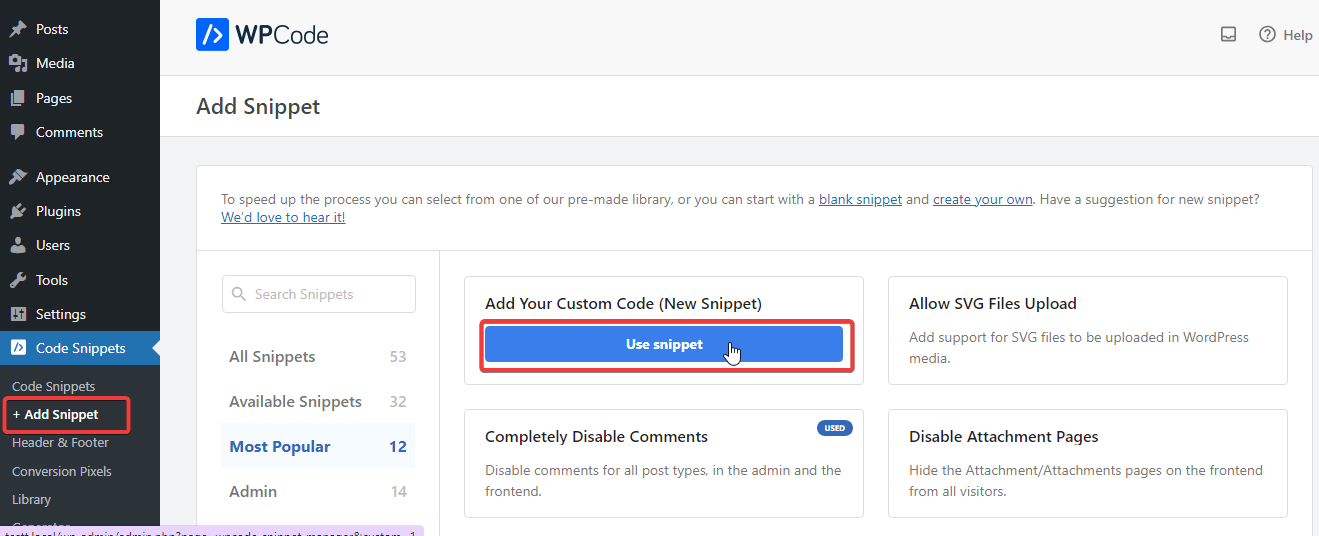Follow the blank snippet link
The image size is (1319, 536).
tap(860, 199)
